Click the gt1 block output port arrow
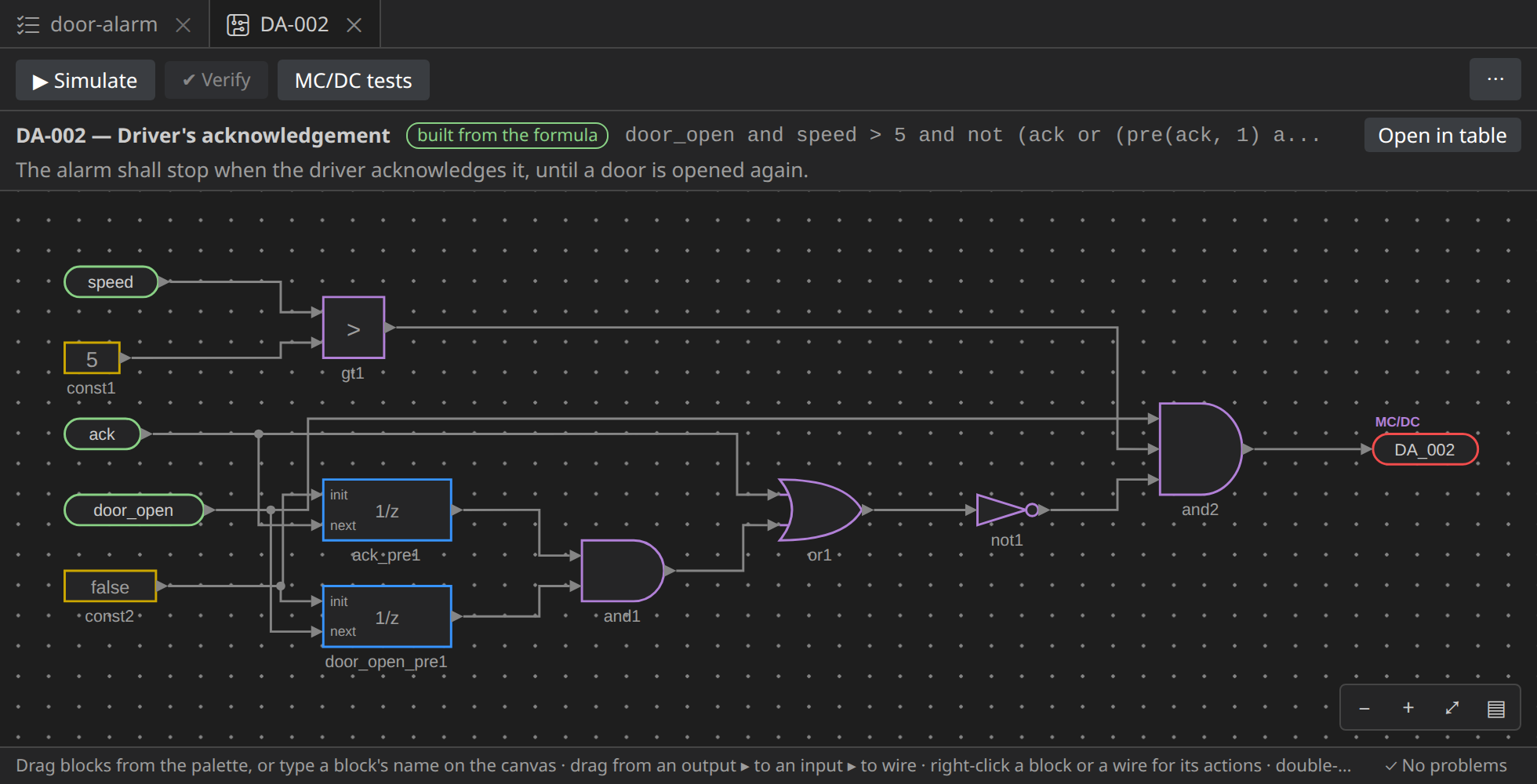Screen dimensions: 1537x784 (x=390, y=328)
